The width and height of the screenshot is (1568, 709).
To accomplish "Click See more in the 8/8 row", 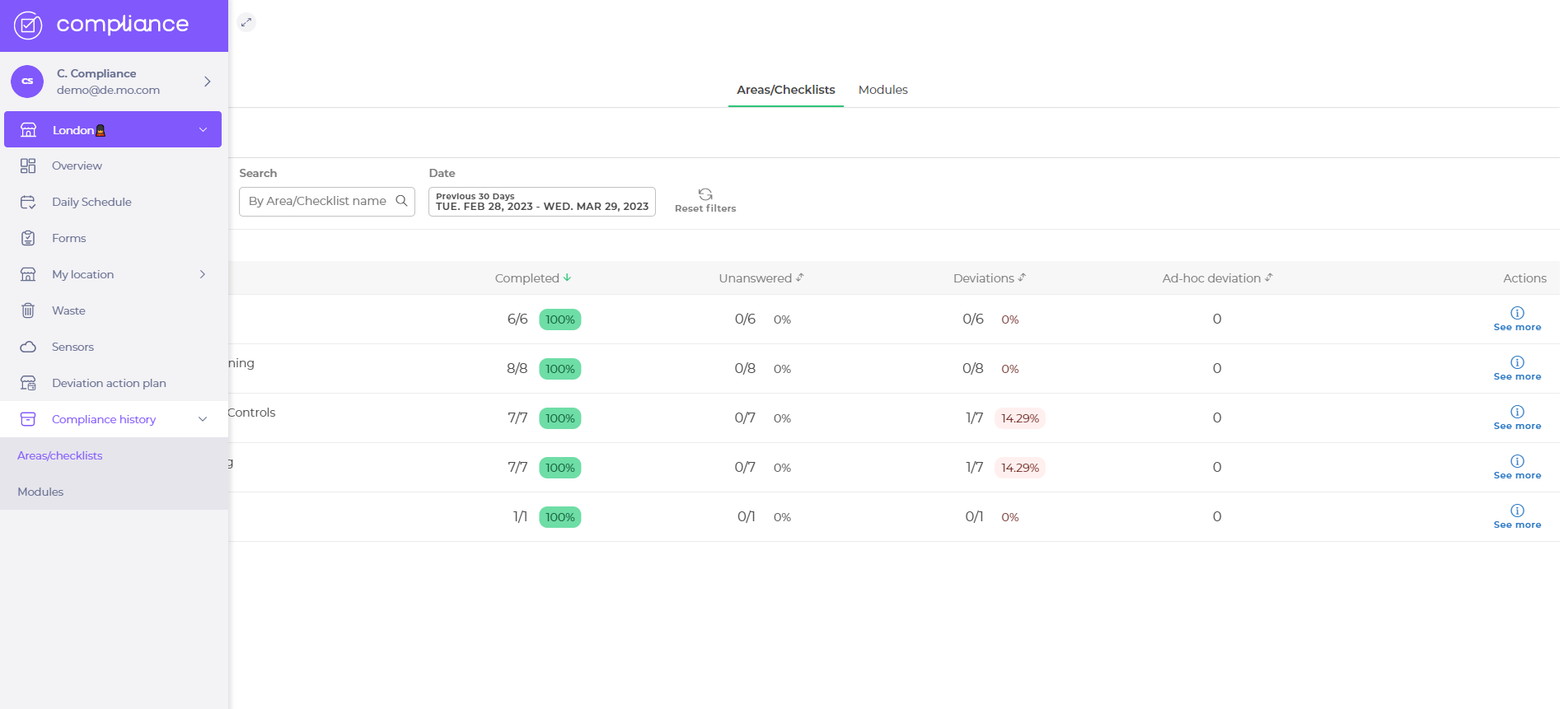I will [x=1517, y=376].
